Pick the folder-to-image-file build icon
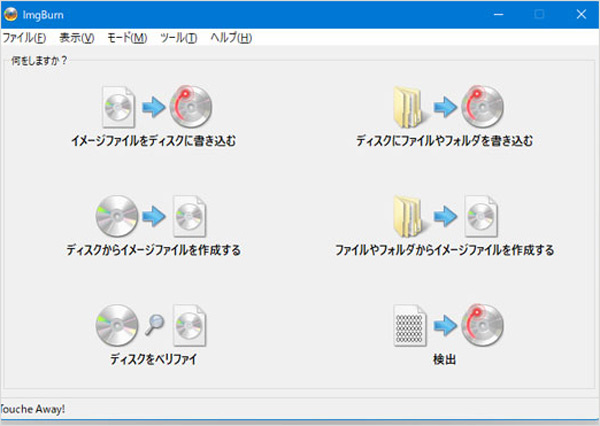Viewport: 600px width, 426px height. pyautogui.click(x=444, y=215)
